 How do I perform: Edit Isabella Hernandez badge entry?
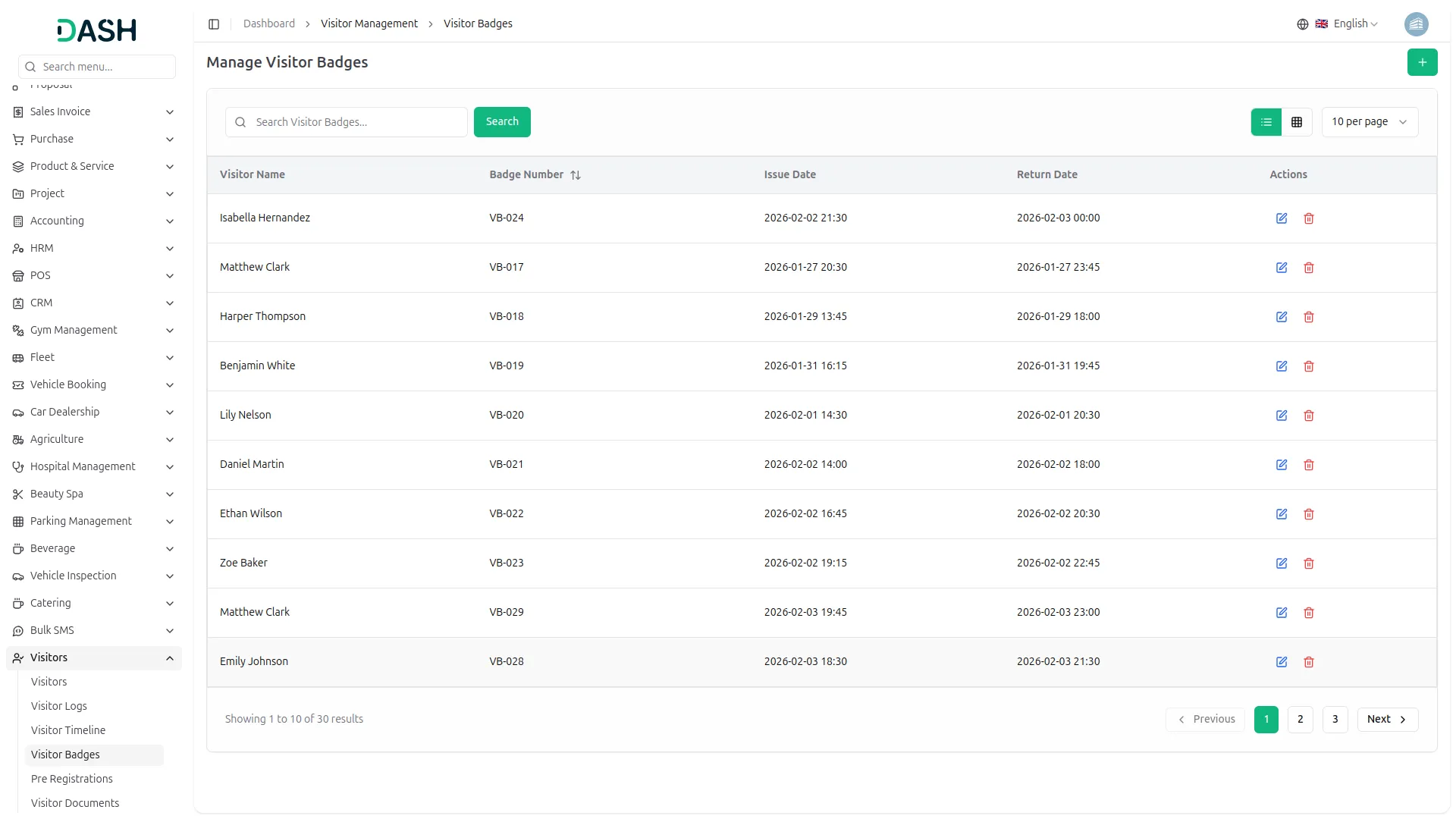tap(1281, 218)
